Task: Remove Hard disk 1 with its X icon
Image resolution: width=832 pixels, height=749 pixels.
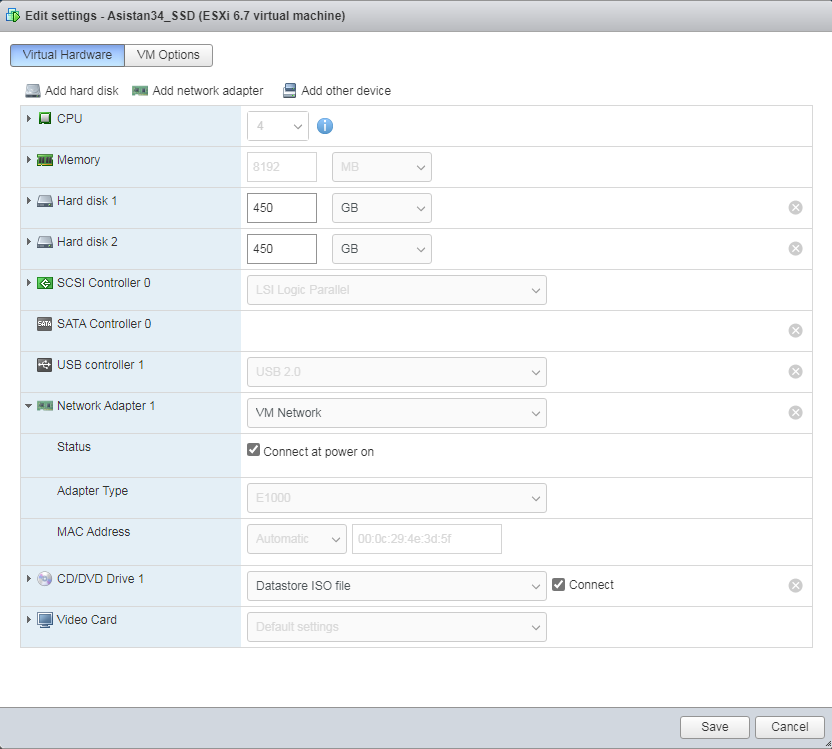Action: pos(795,208)
